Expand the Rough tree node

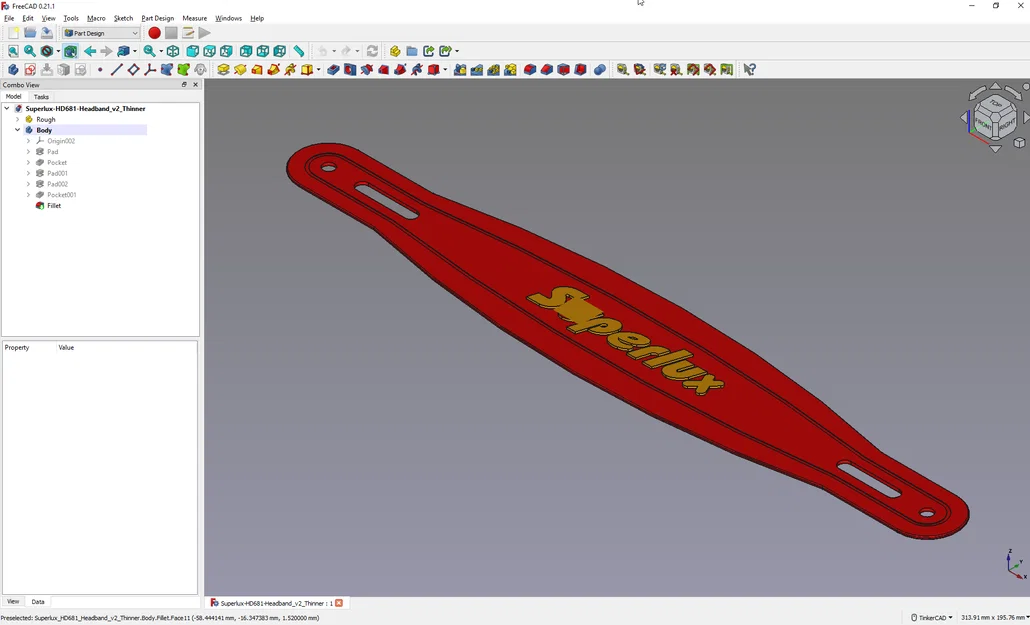coord(18,120)
